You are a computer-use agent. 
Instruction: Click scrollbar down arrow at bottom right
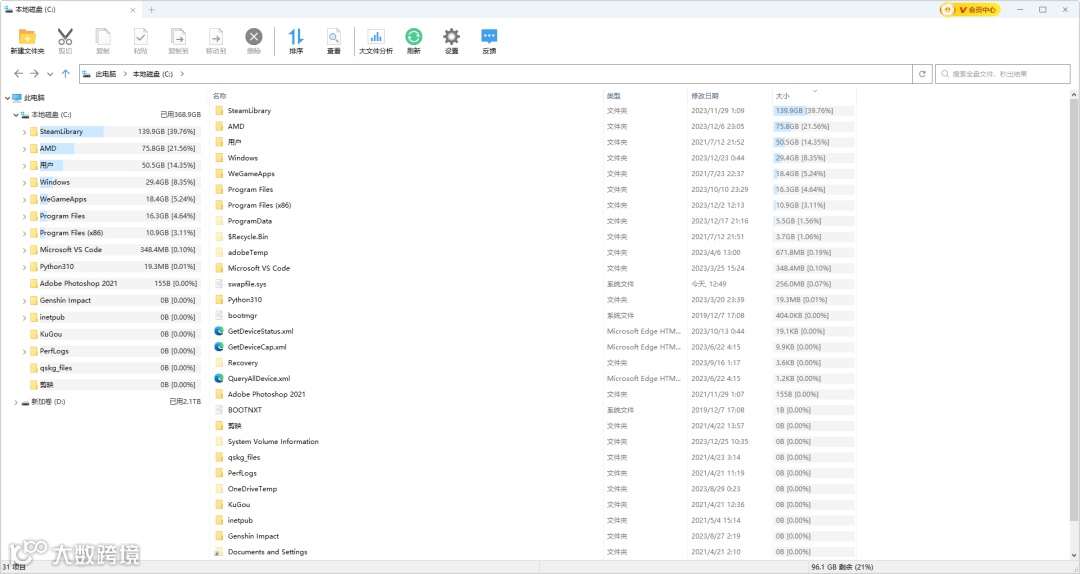point(1074,555)
